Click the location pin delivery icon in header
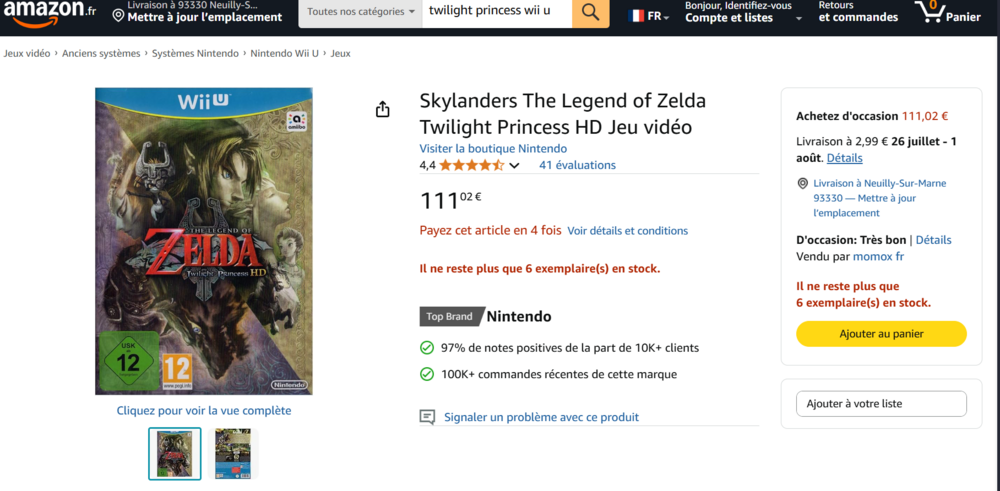This screenshot has width=1000, height=491. pos(118,15)
